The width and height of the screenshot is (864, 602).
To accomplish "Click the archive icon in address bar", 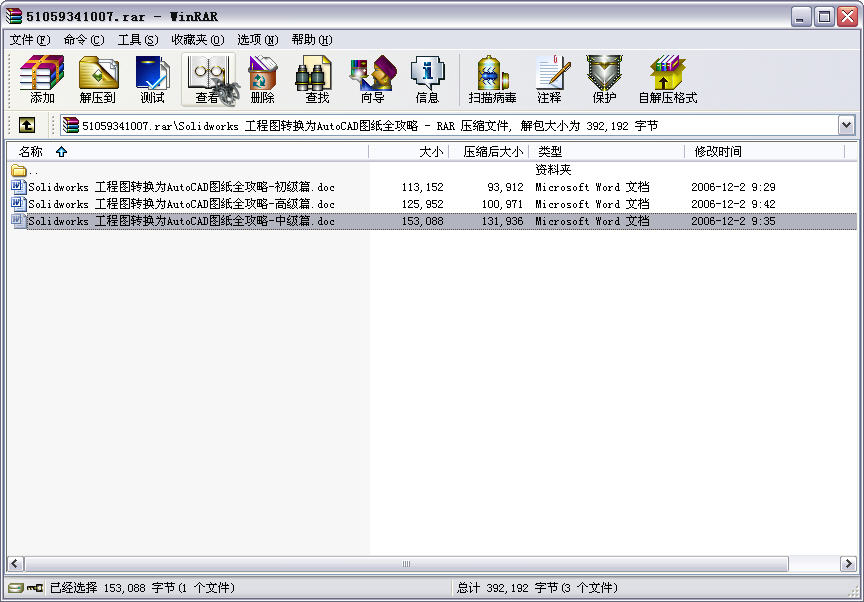I will tap(71, 126).
